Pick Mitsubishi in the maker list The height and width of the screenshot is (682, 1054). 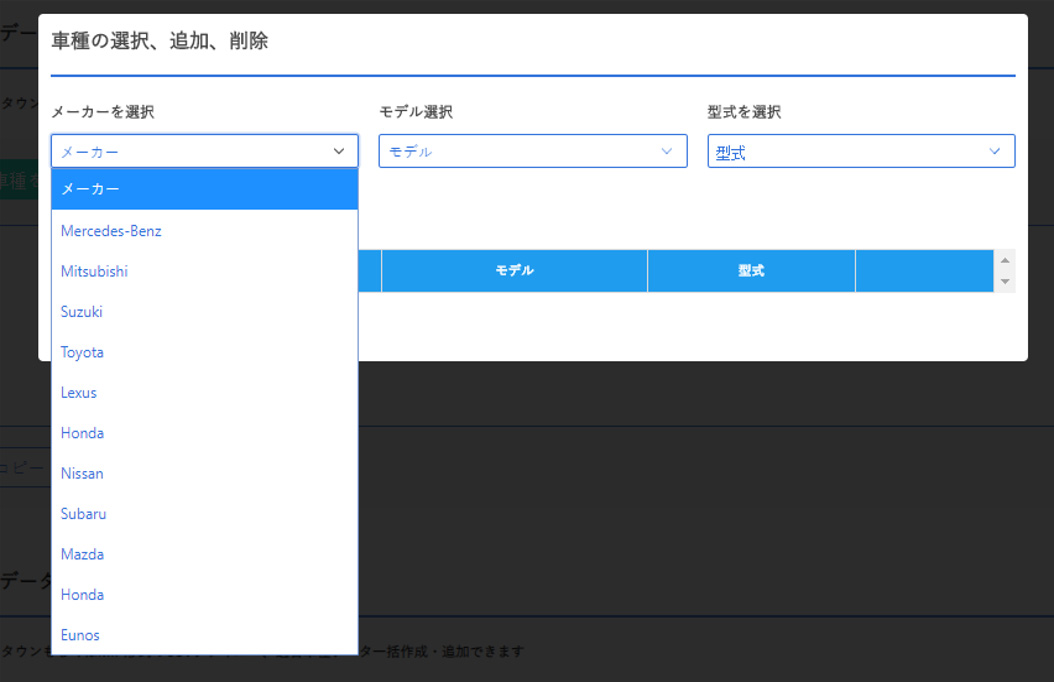tap(204, 271)
